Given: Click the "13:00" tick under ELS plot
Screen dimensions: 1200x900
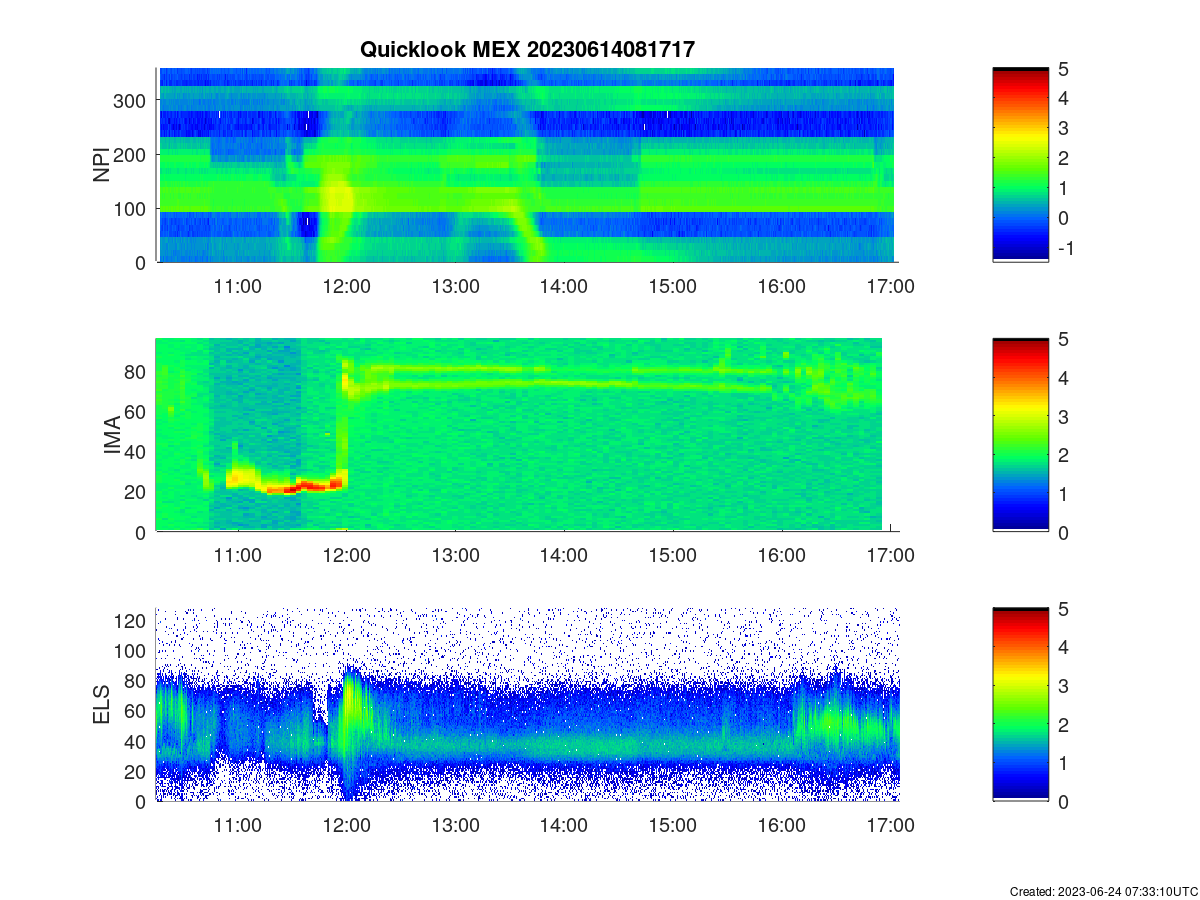Looking at the screenshot, I should (x=456, y=826).
